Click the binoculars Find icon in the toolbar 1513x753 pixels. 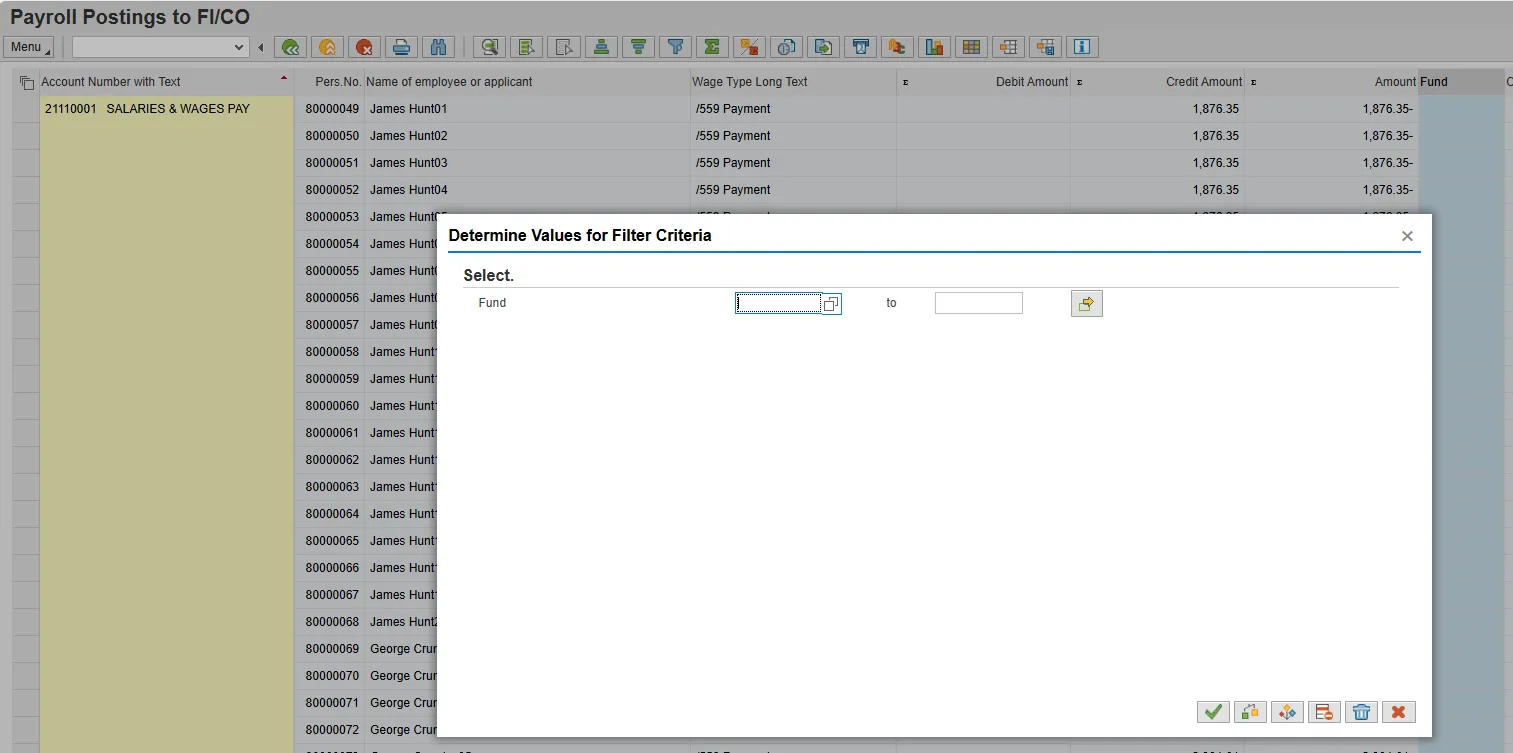[x=438, y=47]
